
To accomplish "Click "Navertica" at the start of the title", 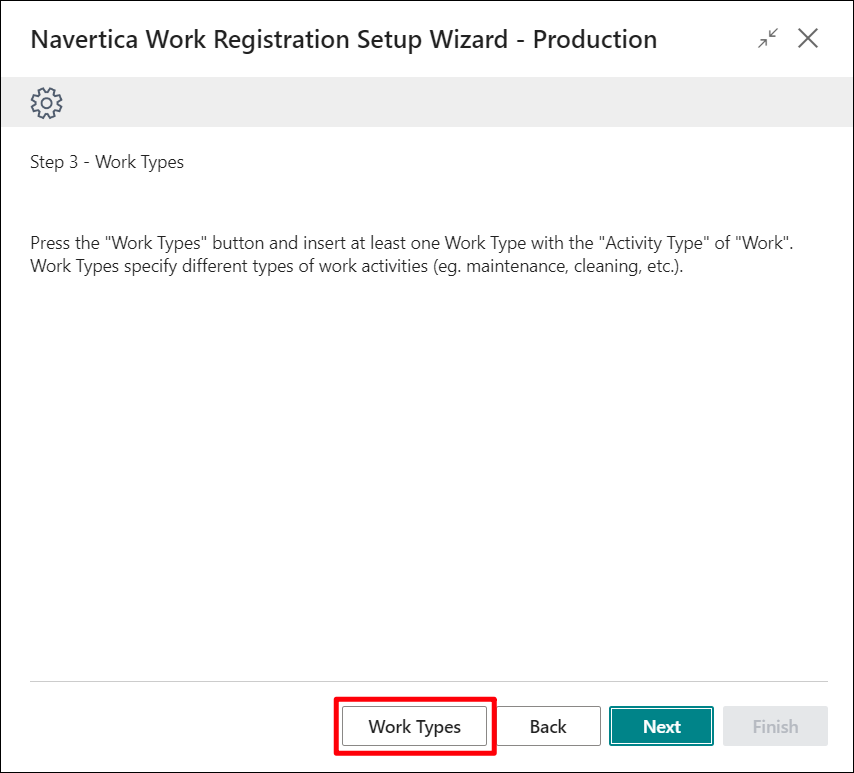I will [x=84, y=39].
